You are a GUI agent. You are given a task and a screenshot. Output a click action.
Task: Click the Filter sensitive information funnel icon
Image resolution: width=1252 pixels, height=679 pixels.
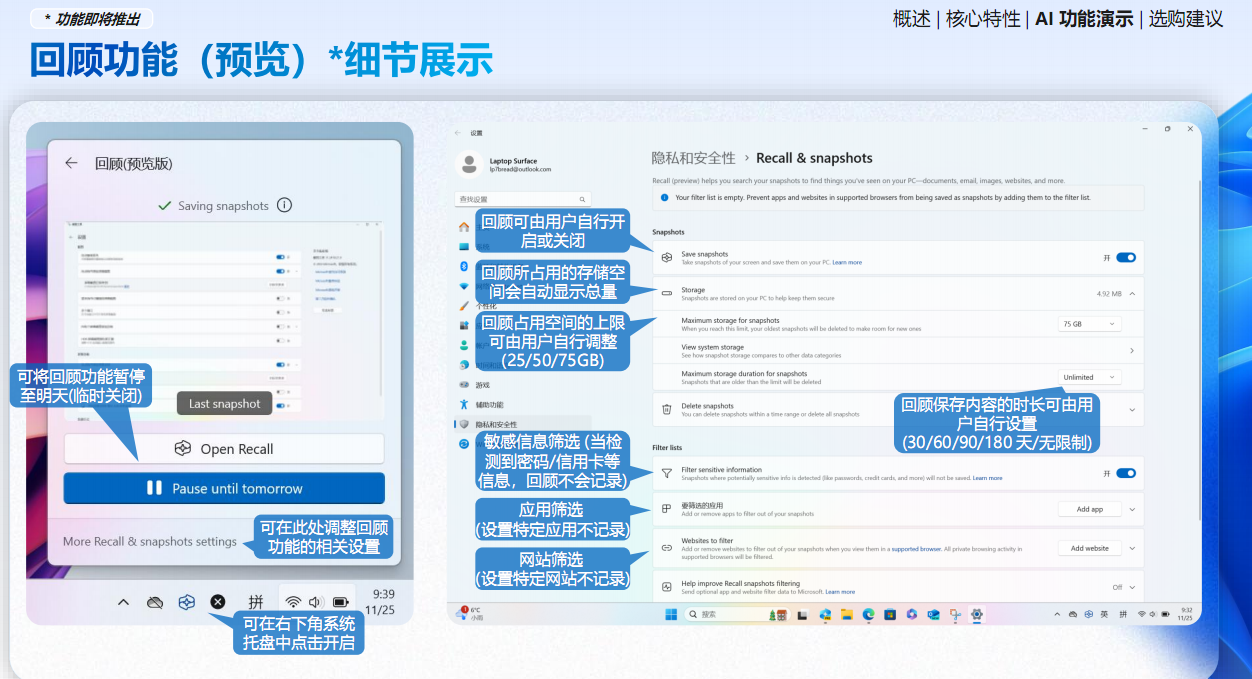(x=667, y=473)
